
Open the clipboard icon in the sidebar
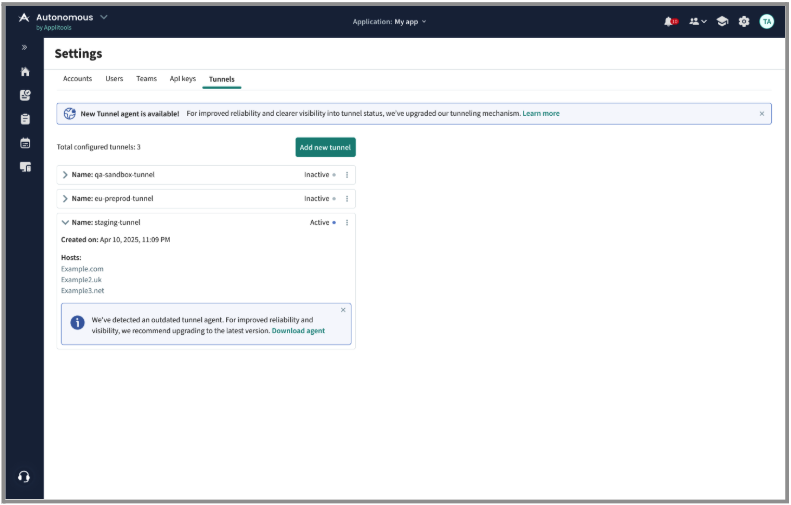pyautogui.click(x=25, y=119)
